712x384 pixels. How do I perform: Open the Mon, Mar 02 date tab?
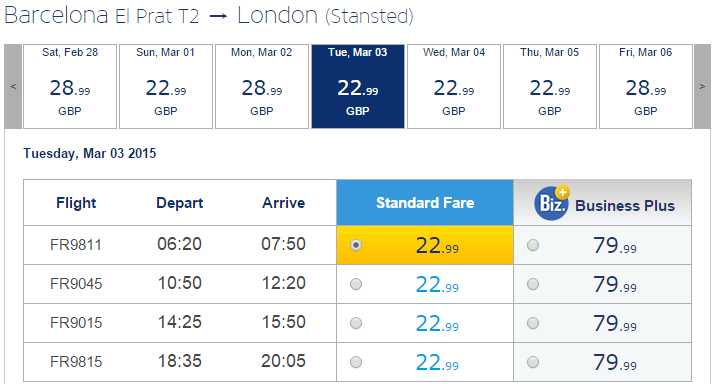coord(262,86)
